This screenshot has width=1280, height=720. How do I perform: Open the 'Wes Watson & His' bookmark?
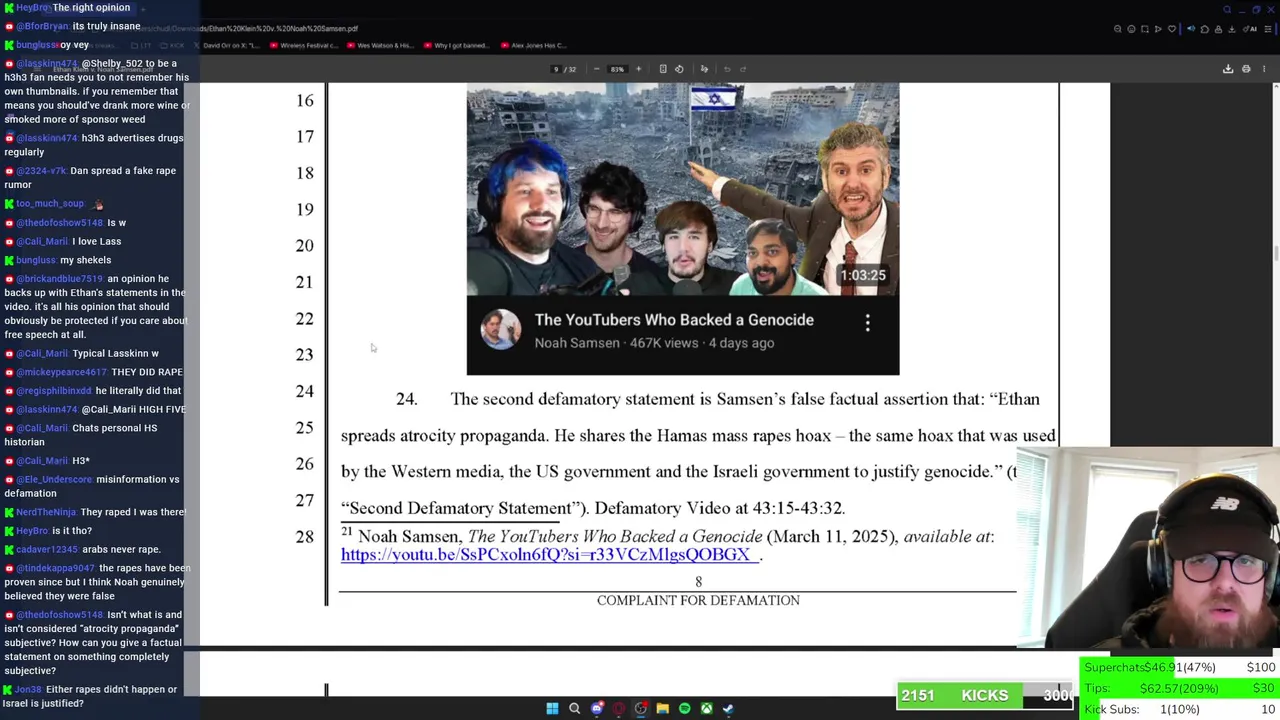click(x=380, y=45)
